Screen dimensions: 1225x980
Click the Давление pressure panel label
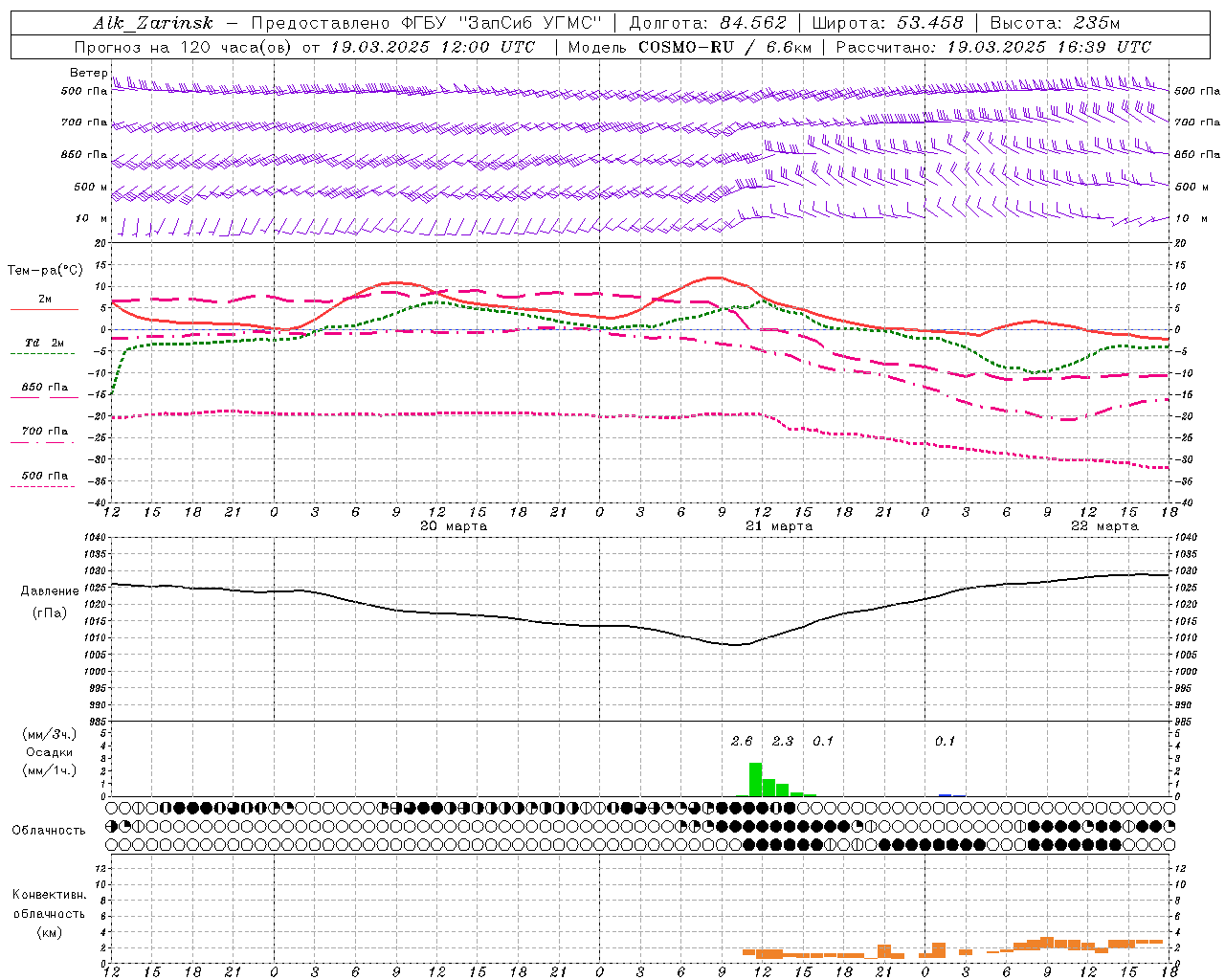[51, 591]
